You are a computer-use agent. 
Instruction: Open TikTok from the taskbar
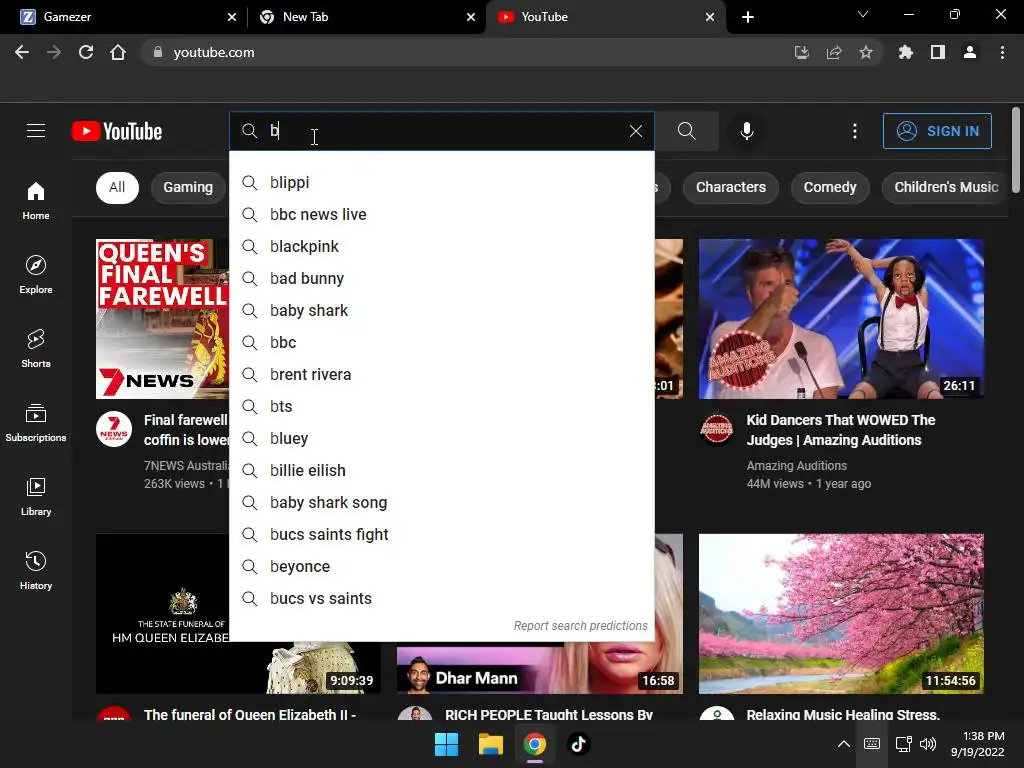[x=578, y=744]
